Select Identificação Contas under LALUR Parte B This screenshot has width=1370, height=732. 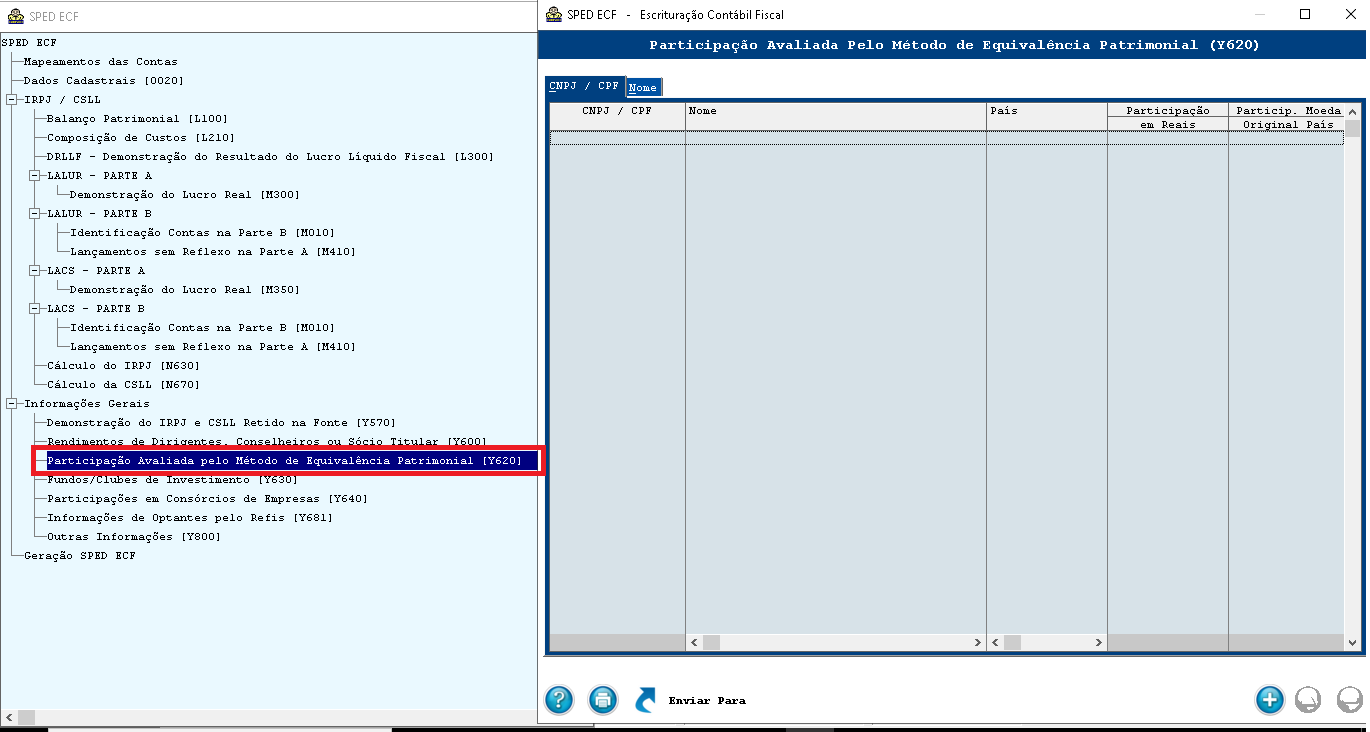click(202, 233)
